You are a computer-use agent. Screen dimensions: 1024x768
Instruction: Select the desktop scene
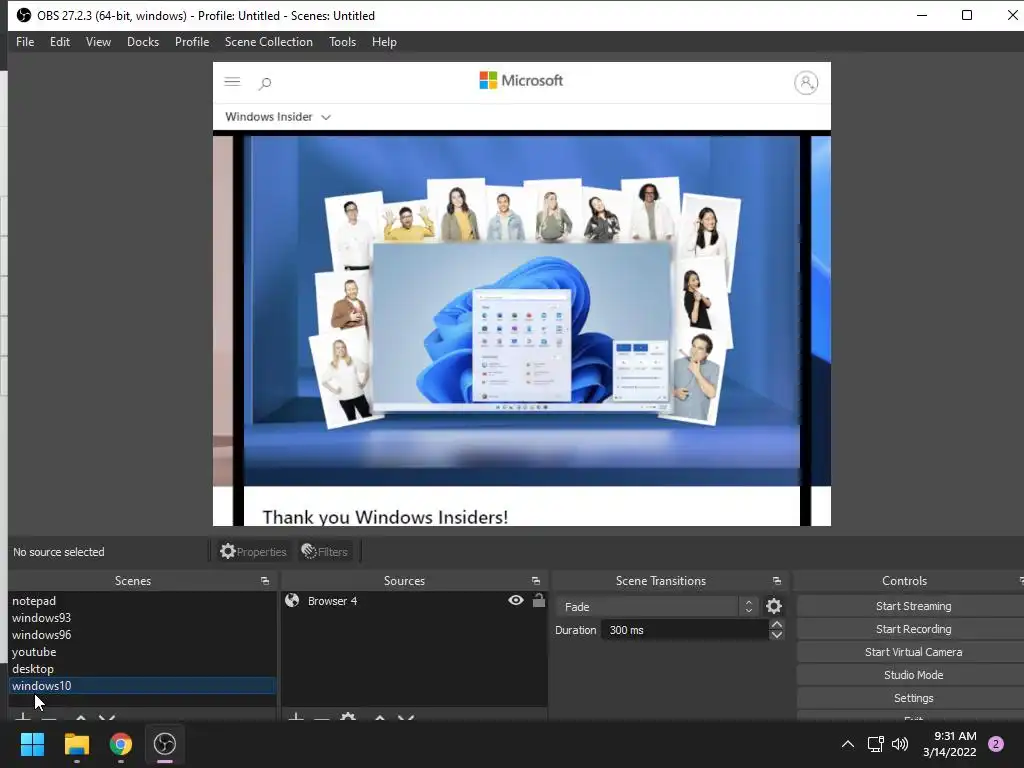(x=142, y=669)
